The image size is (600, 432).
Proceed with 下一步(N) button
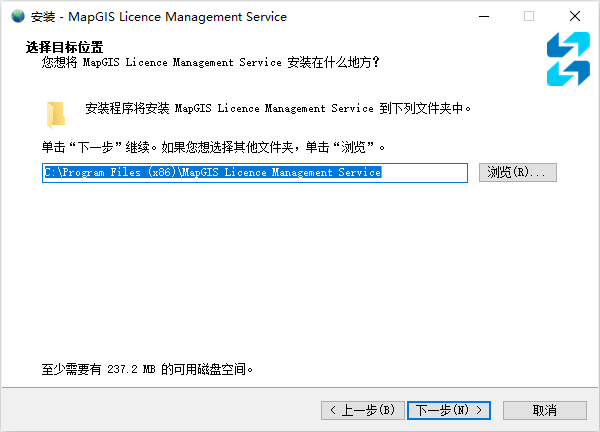pos(450,410)
